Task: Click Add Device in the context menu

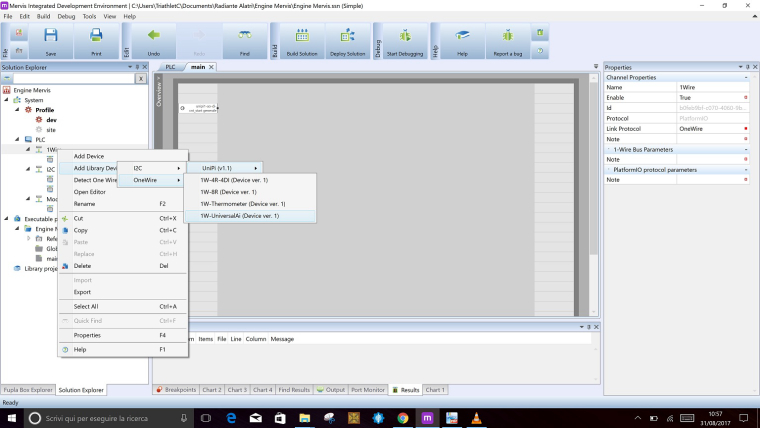Action: (89, 156)
